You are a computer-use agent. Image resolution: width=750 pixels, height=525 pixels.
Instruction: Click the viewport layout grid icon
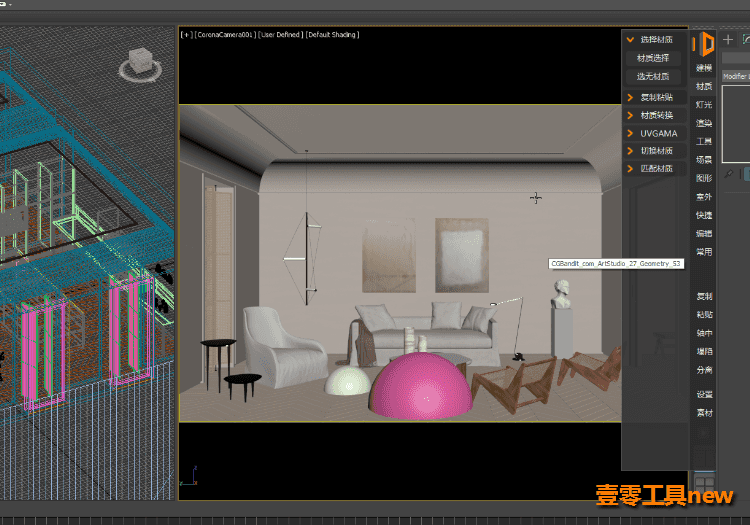[x=704, y=483]
